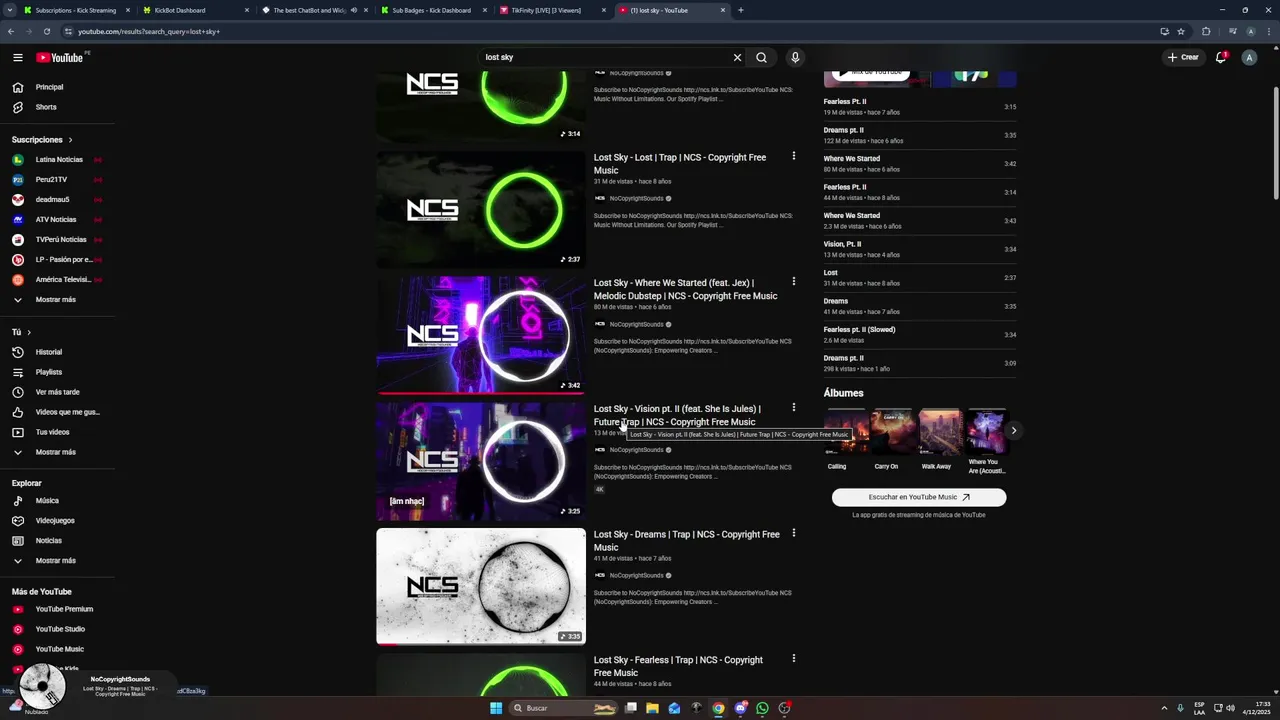Select Dreams pt. II song with 122 M views

tap(920, 135)
